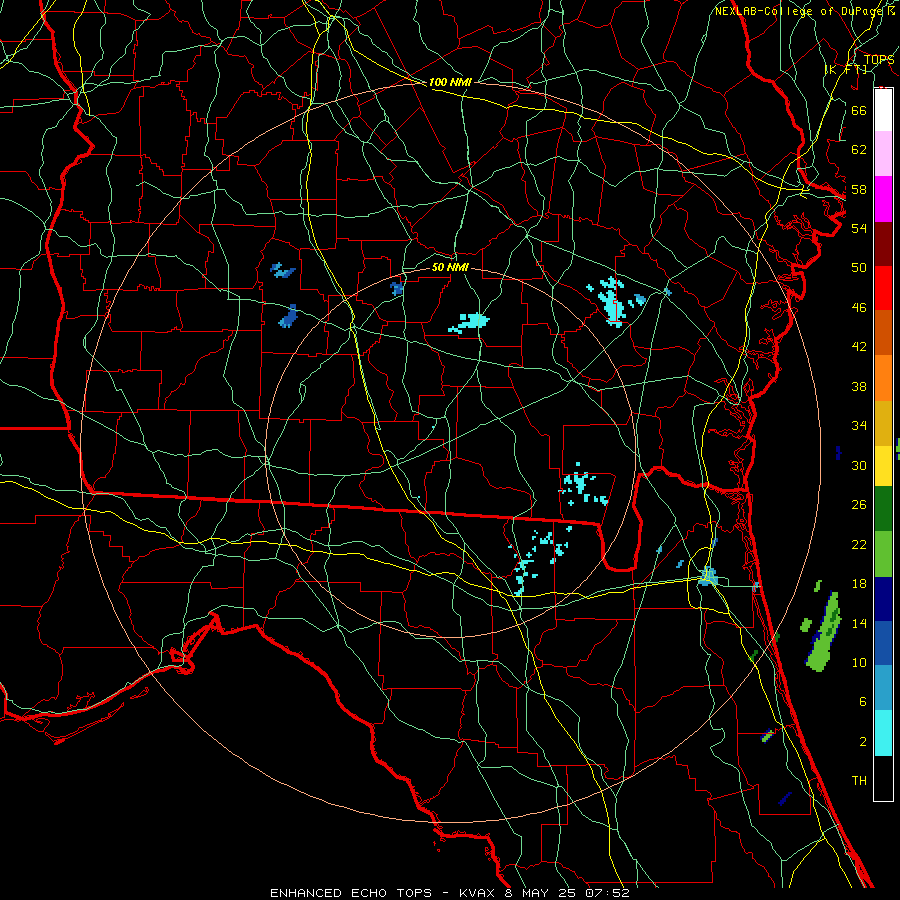900x900 pixels.
Task: Pick the navy blue legend swatch
Action: (x=883, y=599)
